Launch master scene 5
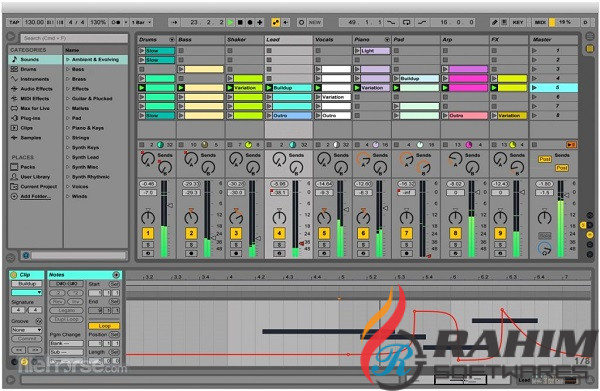 coord(535,88)
